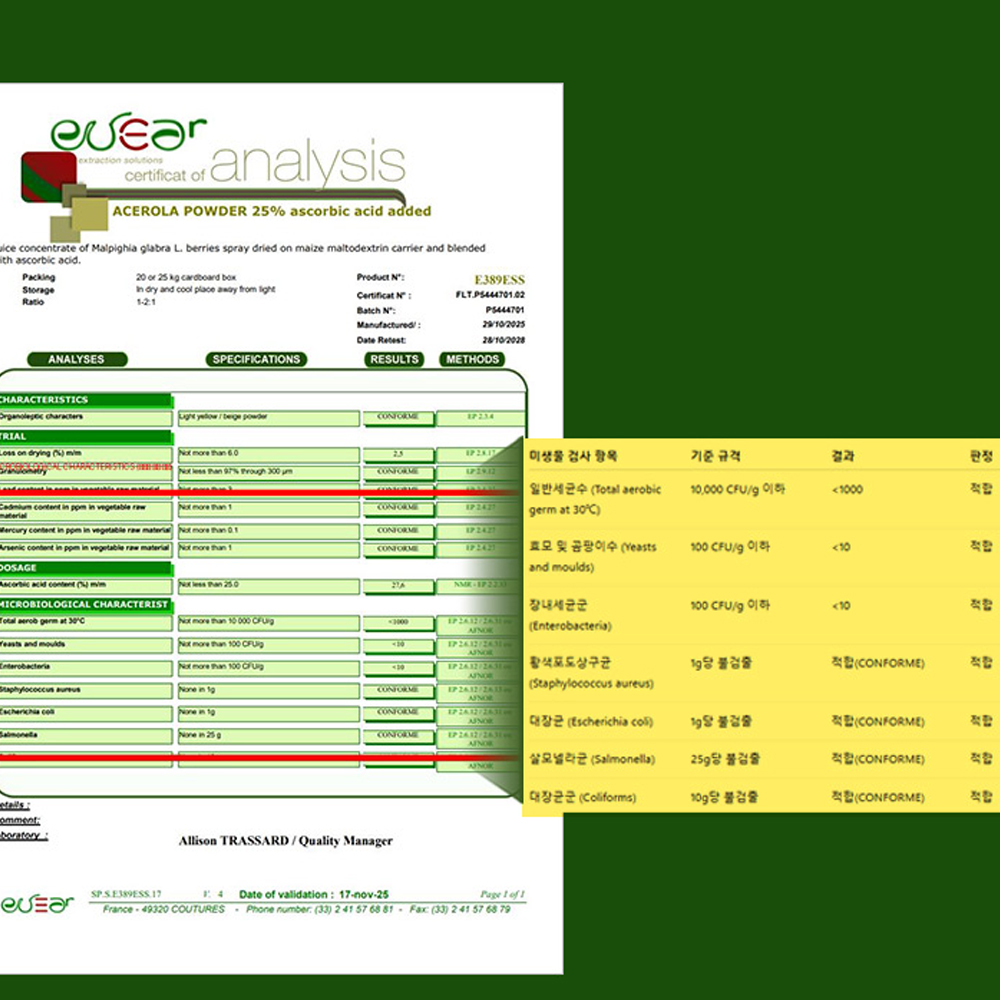Screen dimensions: 1000x1000
Task: Click 'None in 25 g' specification cell
Action: (x=268, y=736)
